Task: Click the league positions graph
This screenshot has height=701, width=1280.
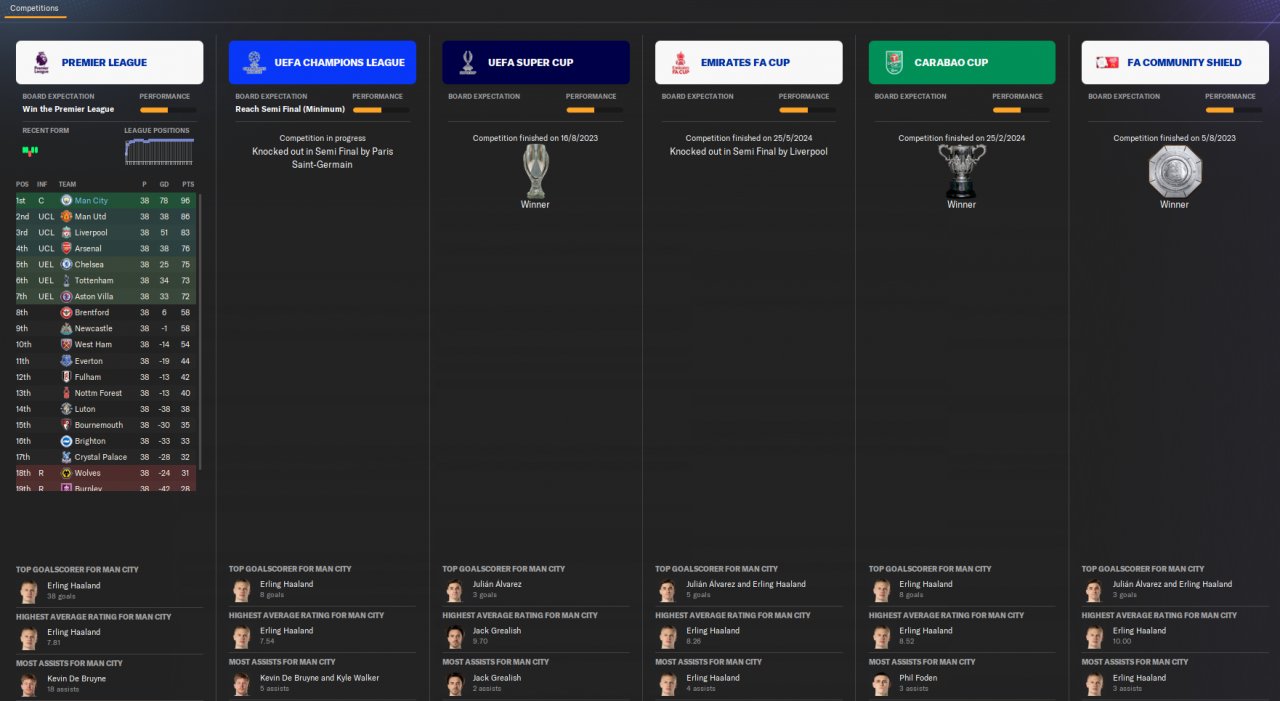Action: [x=159, y=151]
